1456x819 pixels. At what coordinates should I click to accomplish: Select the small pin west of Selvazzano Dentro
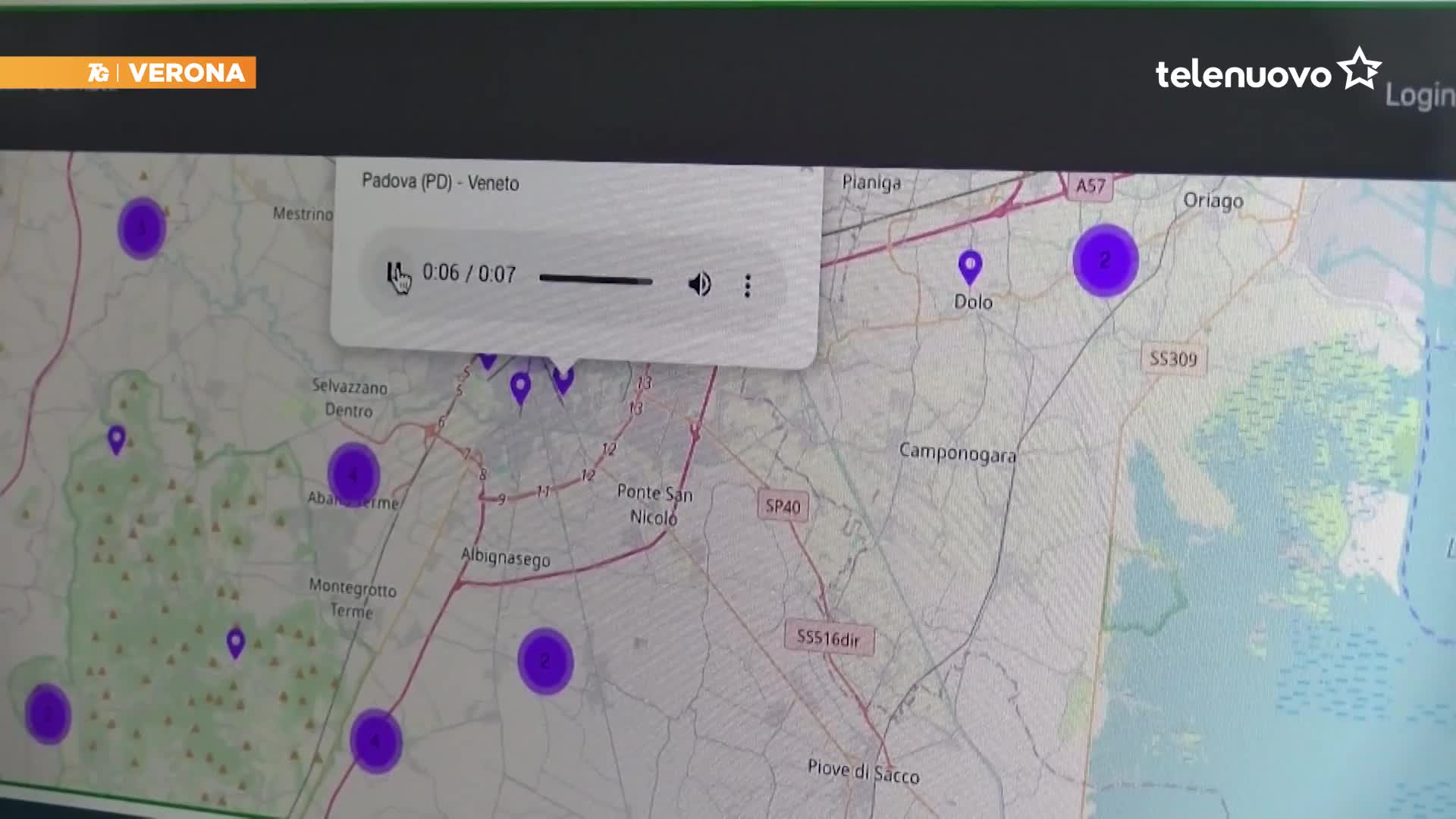tap(116, 438)
